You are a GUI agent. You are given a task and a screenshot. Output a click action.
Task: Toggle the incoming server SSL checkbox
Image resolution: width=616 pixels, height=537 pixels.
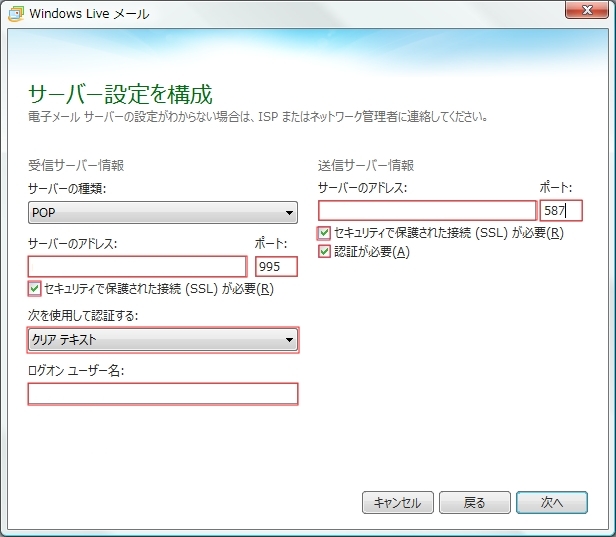35,289
